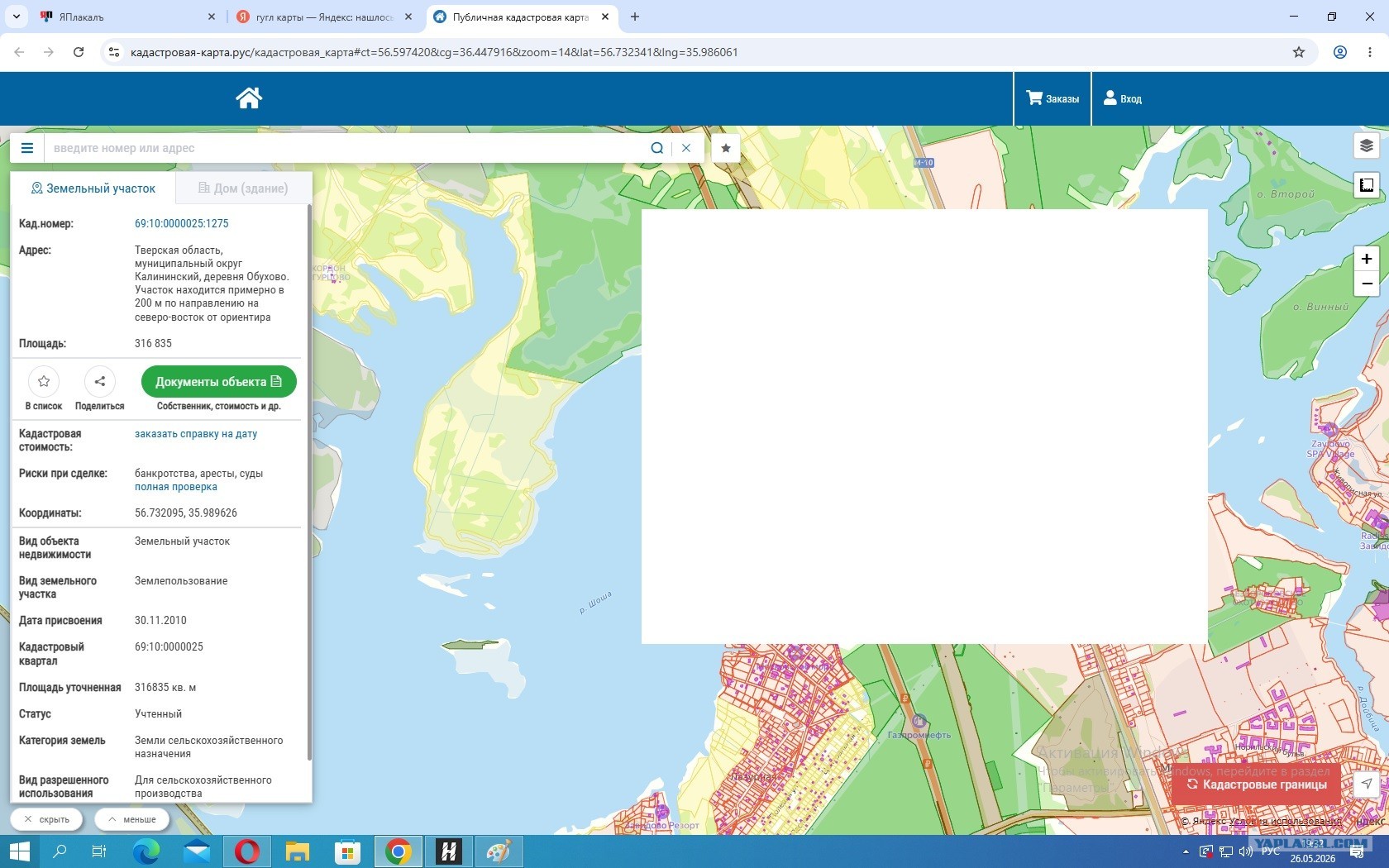Screen dimensions: 1389x868
Task: Clear search with the X icon
Action: (686, 148)
